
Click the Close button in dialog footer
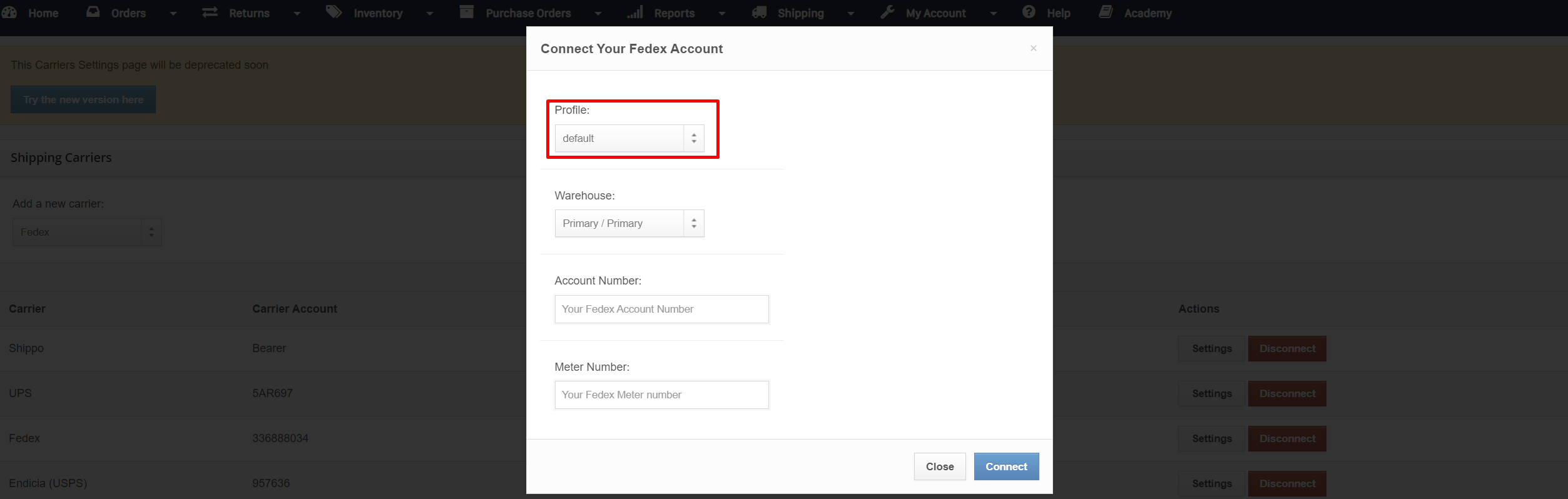[940, 466]
